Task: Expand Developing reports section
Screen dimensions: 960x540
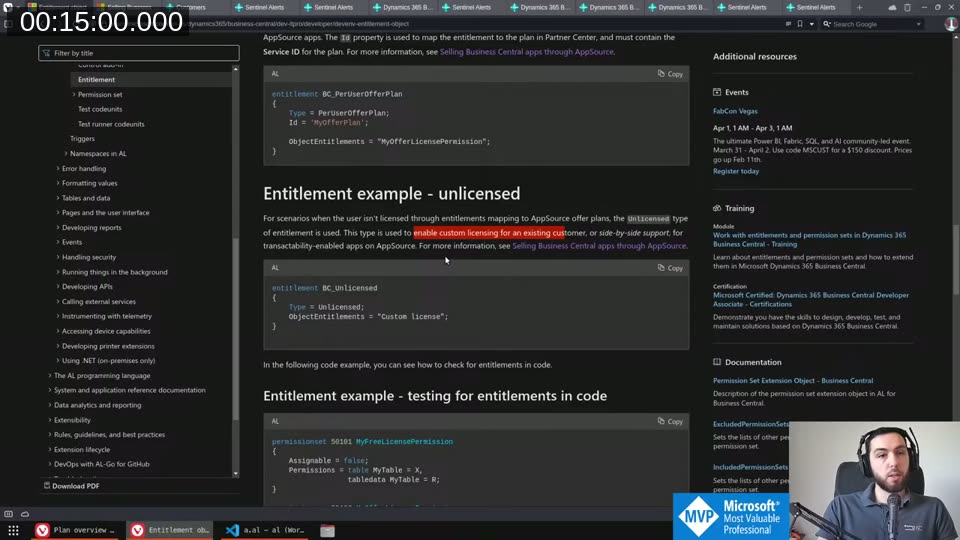Action: tap(58, 228)
